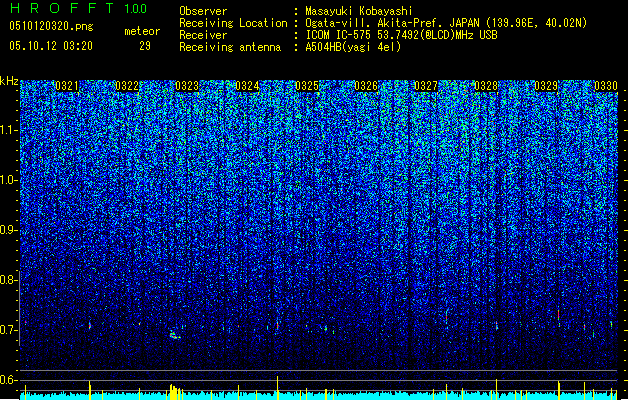Image resolution: width=629 pixels, height=400 pixels.
Task: Click the kHz axis unit label
Action: coord(9,81)
